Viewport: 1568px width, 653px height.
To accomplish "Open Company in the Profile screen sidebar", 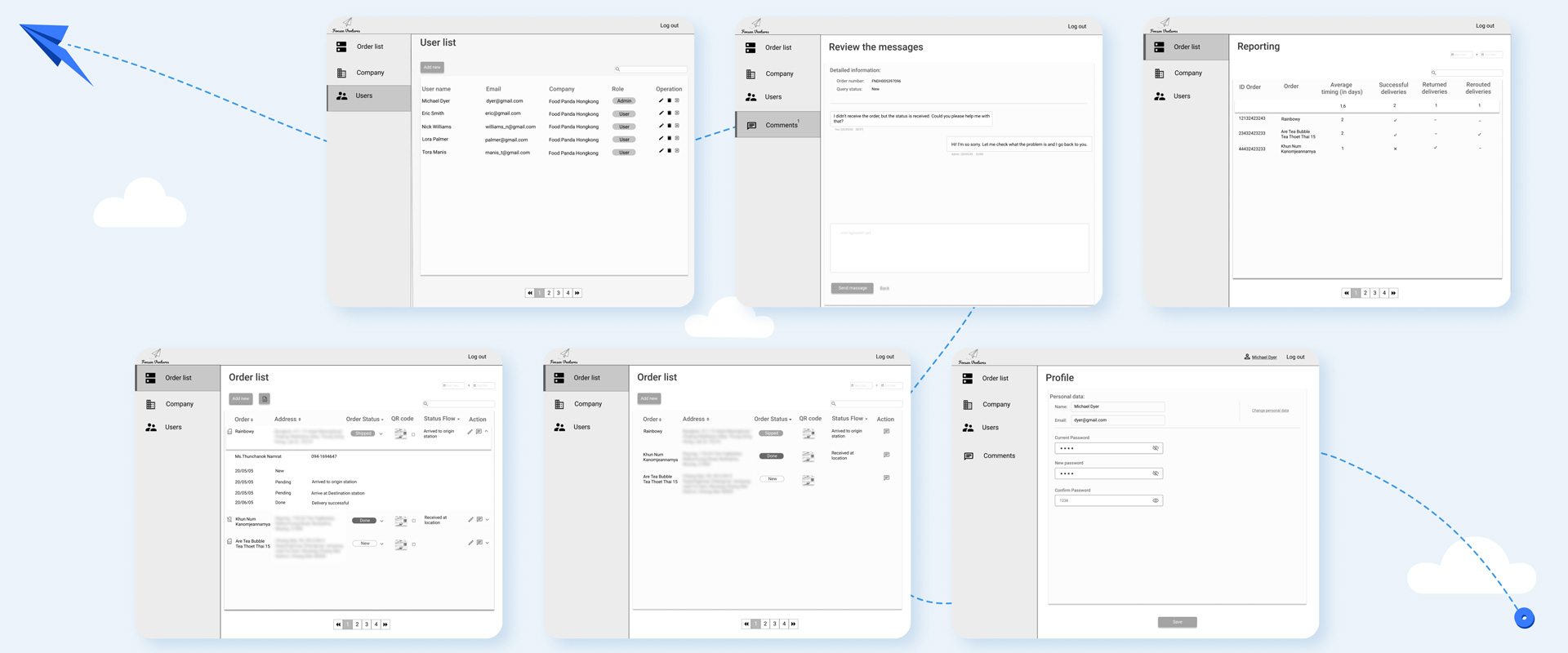I will pos(995,404).
